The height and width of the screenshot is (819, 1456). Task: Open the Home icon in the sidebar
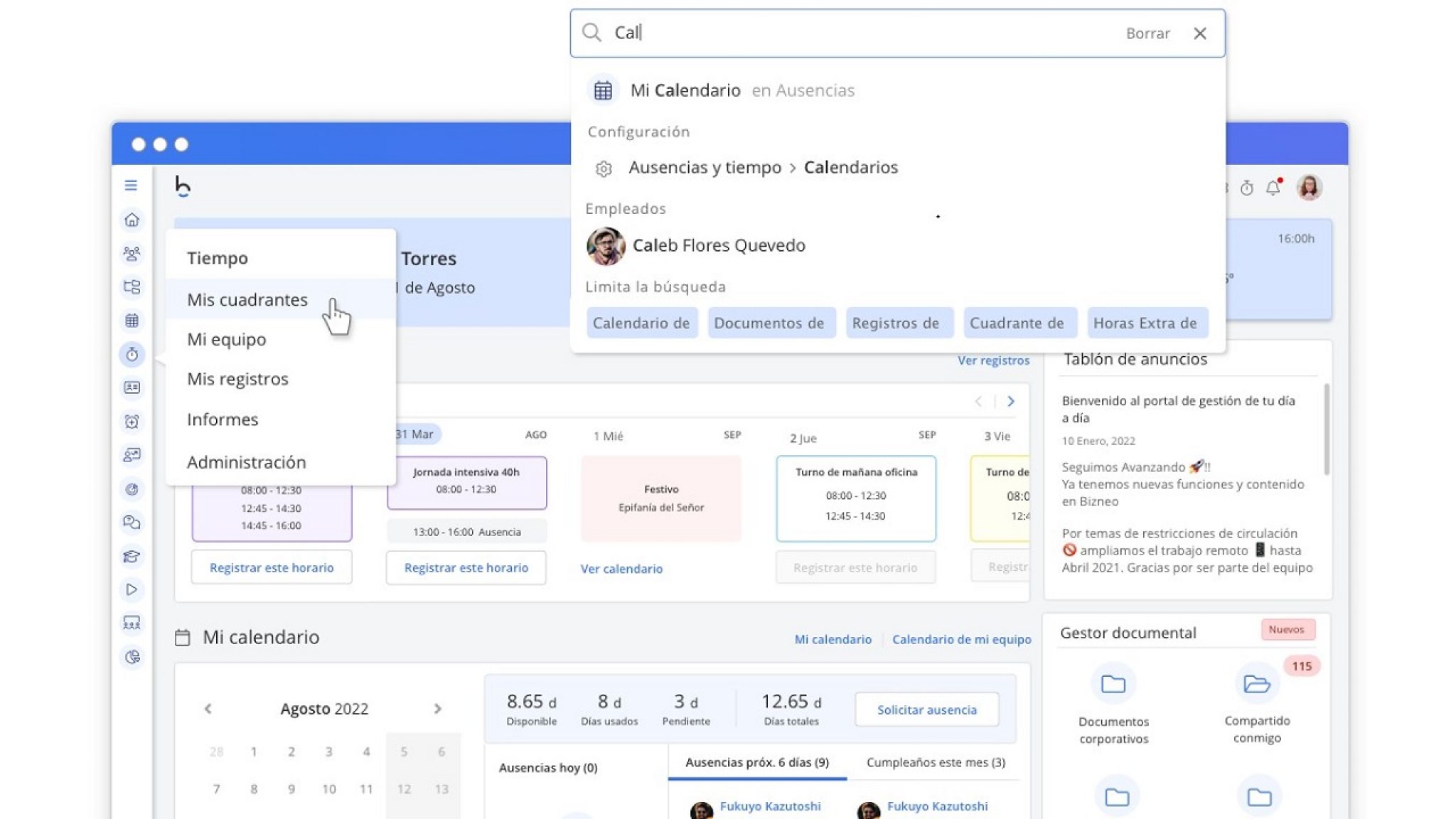132,220
